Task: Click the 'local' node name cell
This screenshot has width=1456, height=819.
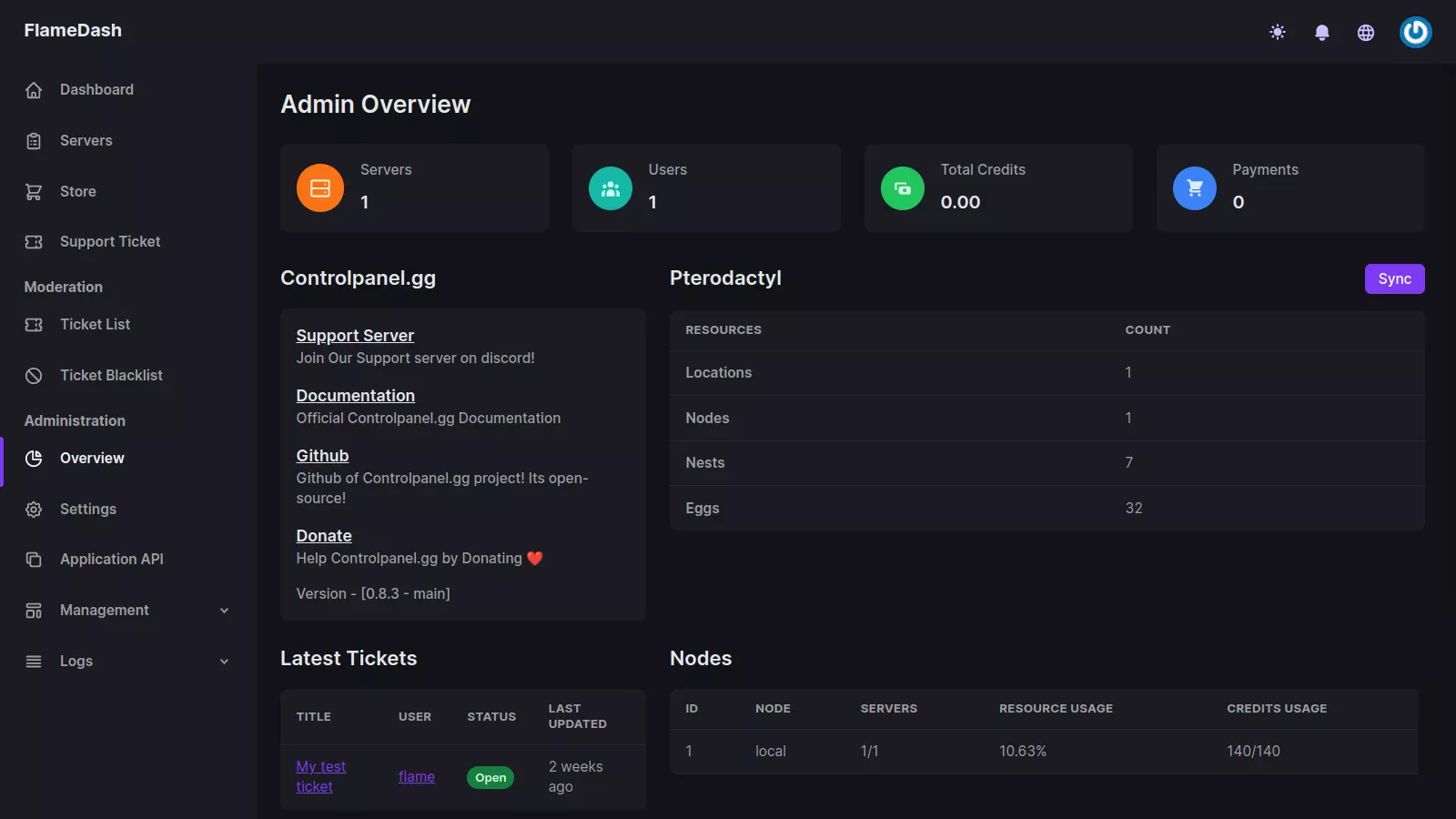Action: pos(771,752)
